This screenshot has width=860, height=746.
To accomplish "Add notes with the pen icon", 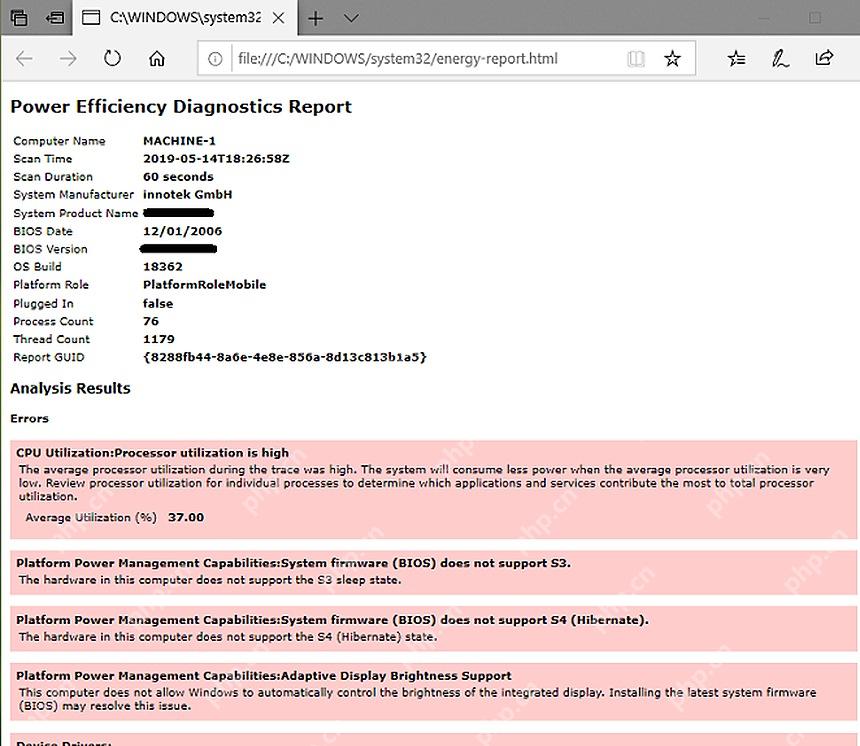I will (780, 58).
